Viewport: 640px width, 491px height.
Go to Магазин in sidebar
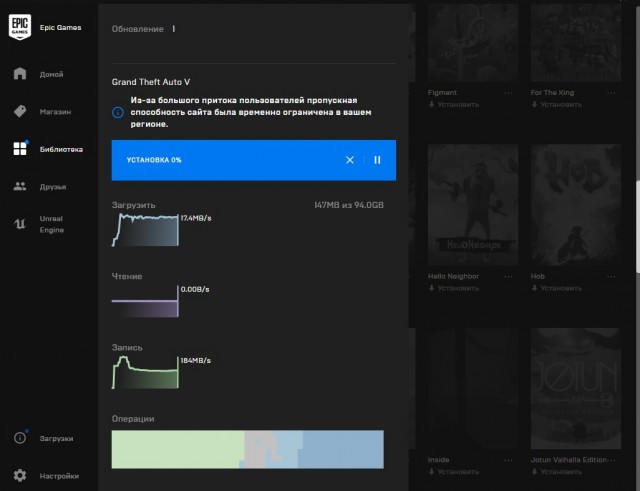click(55, 111)
